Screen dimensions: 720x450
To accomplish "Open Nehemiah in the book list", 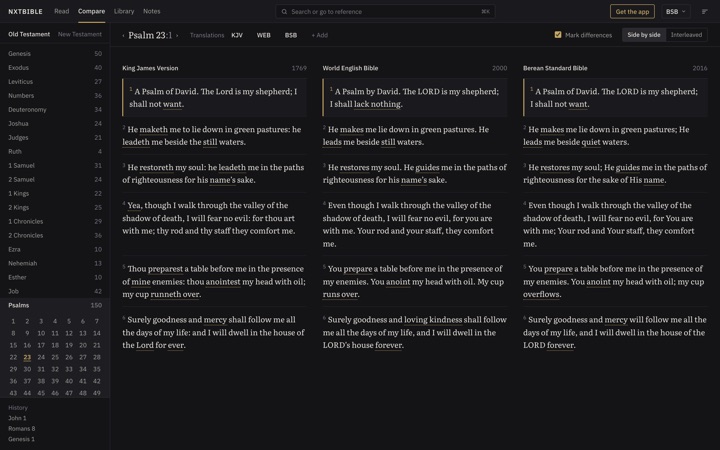I will (55, 263).
